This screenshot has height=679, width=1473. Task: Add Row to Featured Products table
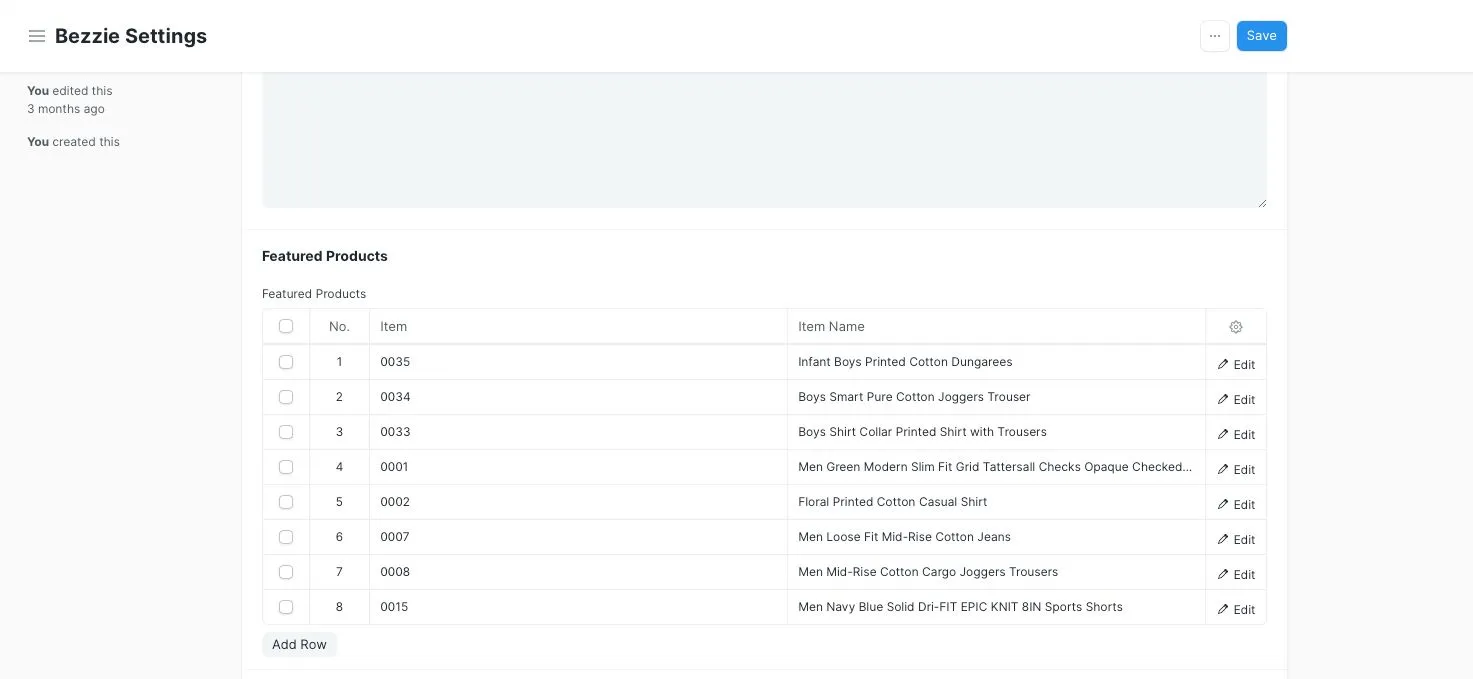299,645
